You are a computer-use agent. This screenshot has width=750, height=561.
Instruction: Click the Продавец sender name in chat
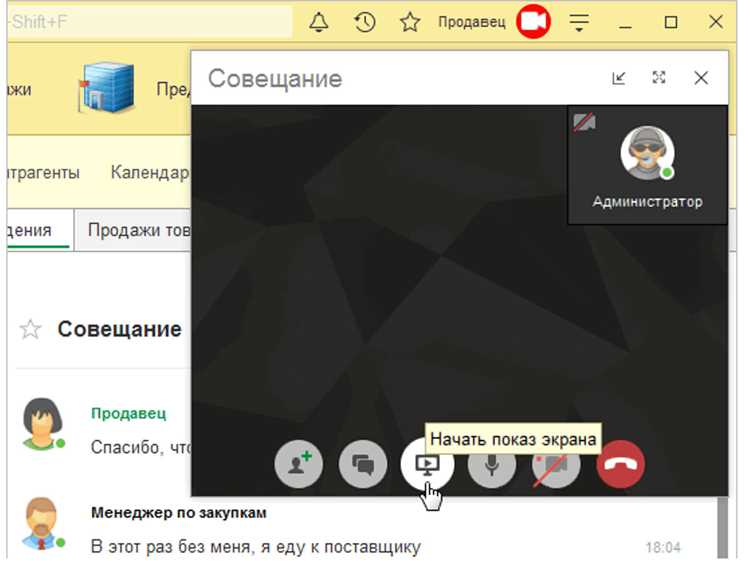129,413
